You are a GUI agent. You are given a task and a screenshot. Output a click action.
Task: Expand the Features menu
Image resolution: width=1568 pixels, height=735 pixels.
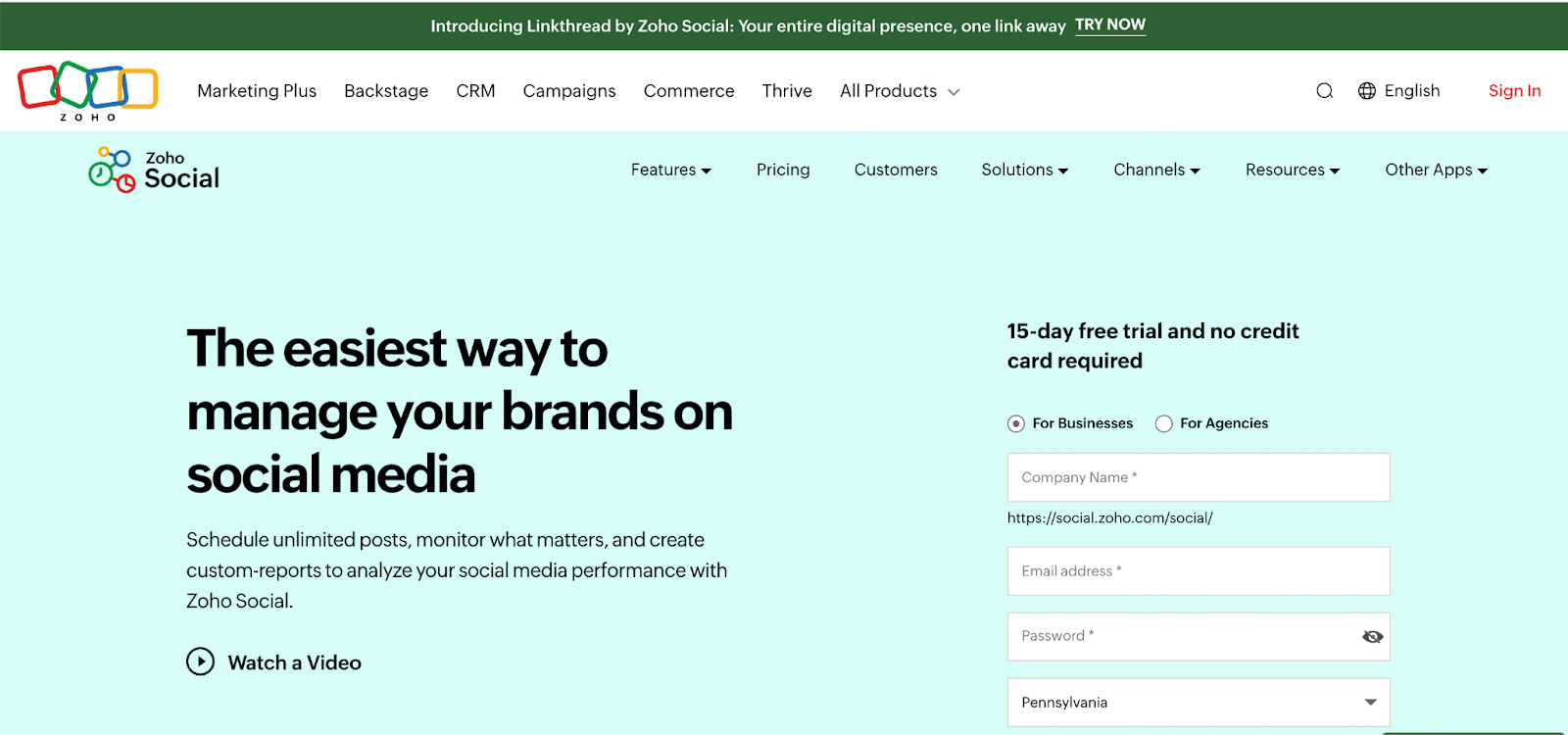[671, 170]
